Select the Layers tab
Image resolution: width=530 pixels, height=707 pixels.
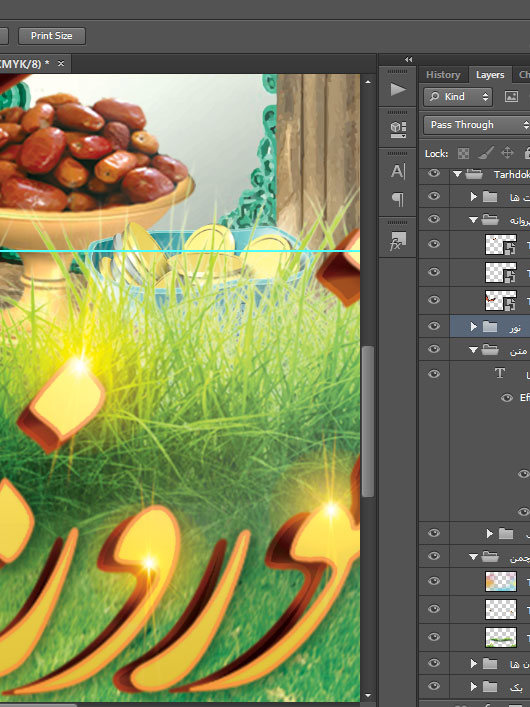pos(490,75)
